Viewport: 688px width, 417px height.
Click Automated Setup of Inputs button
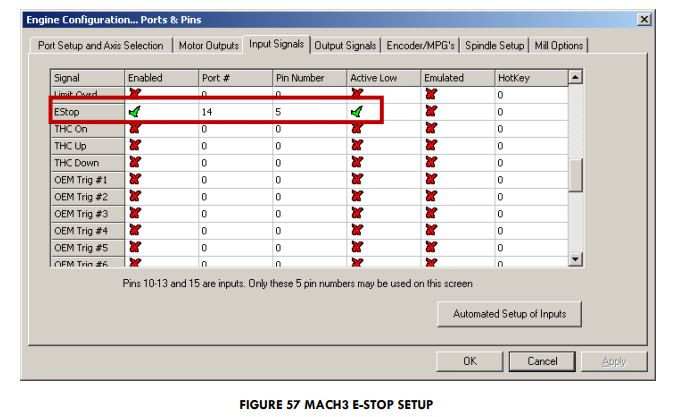[x=509, y=314]
